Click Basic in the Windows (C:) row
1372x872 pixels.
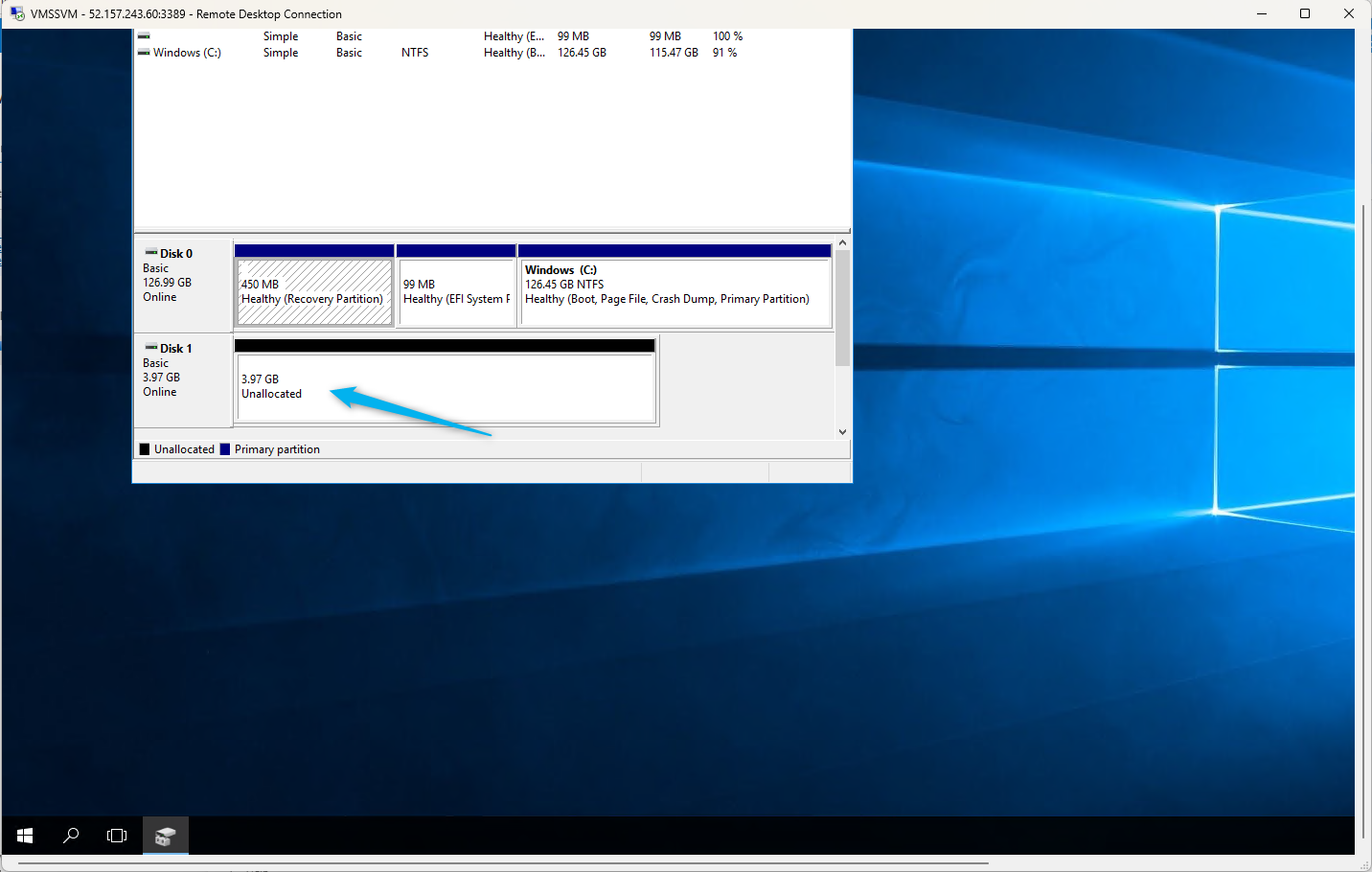click(x=349, y=53)
